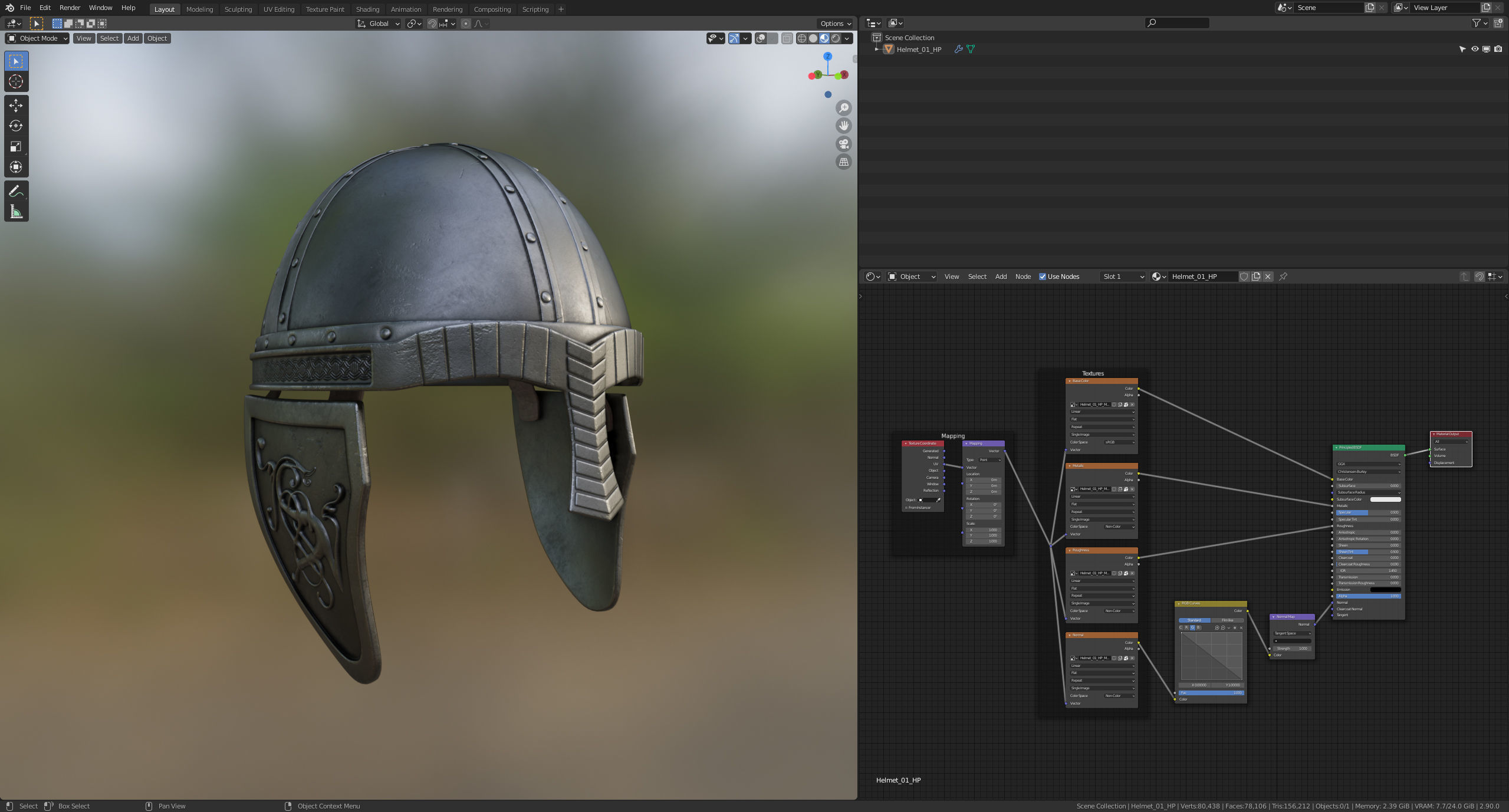Open the Global transform orientation dropdown

pos(379,24)
